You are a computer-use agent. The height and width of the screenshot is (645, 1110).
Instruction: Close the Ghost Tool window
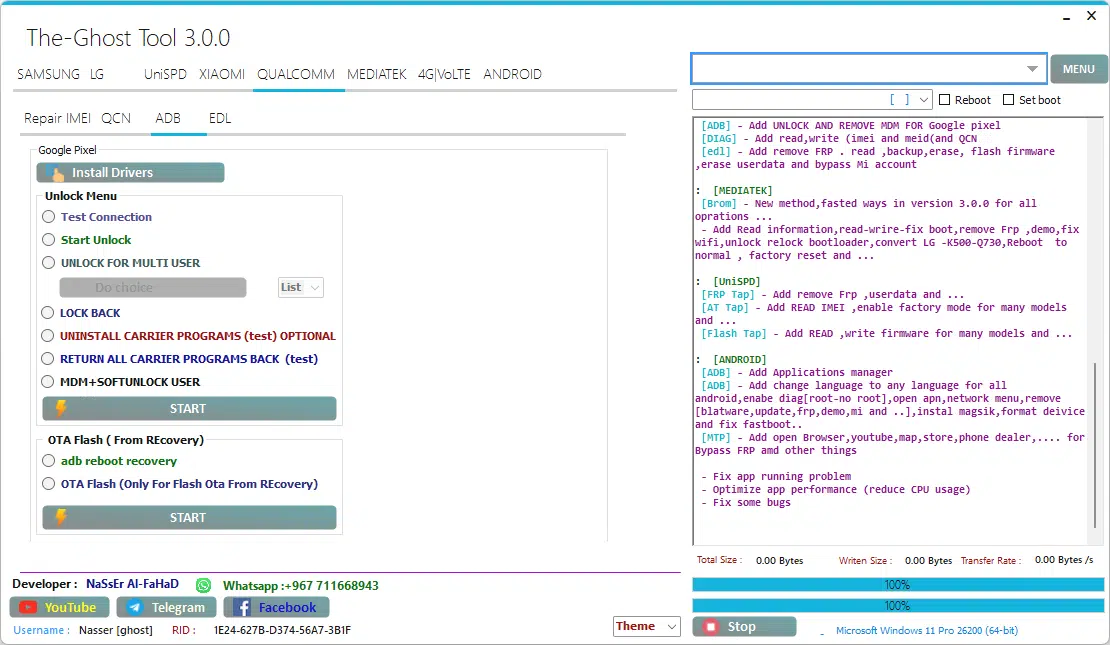tap(1092, 16)
